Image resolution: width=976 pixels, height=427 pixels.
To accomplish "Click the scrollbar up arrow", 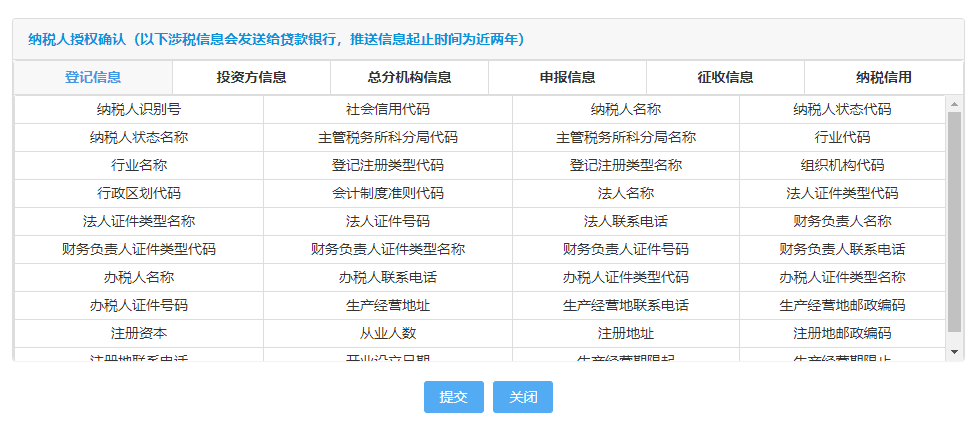I will (954, 103).
